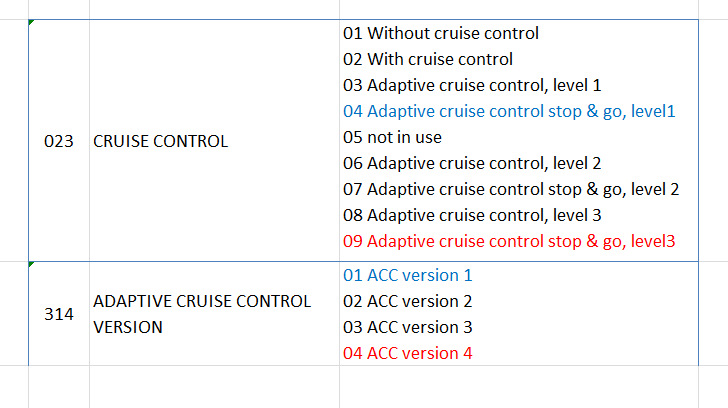Image resolution: width=728 pixels, height=408 pixels.
Task: Click the green error triangle on cell 314
Action: (x=32, y=264)
